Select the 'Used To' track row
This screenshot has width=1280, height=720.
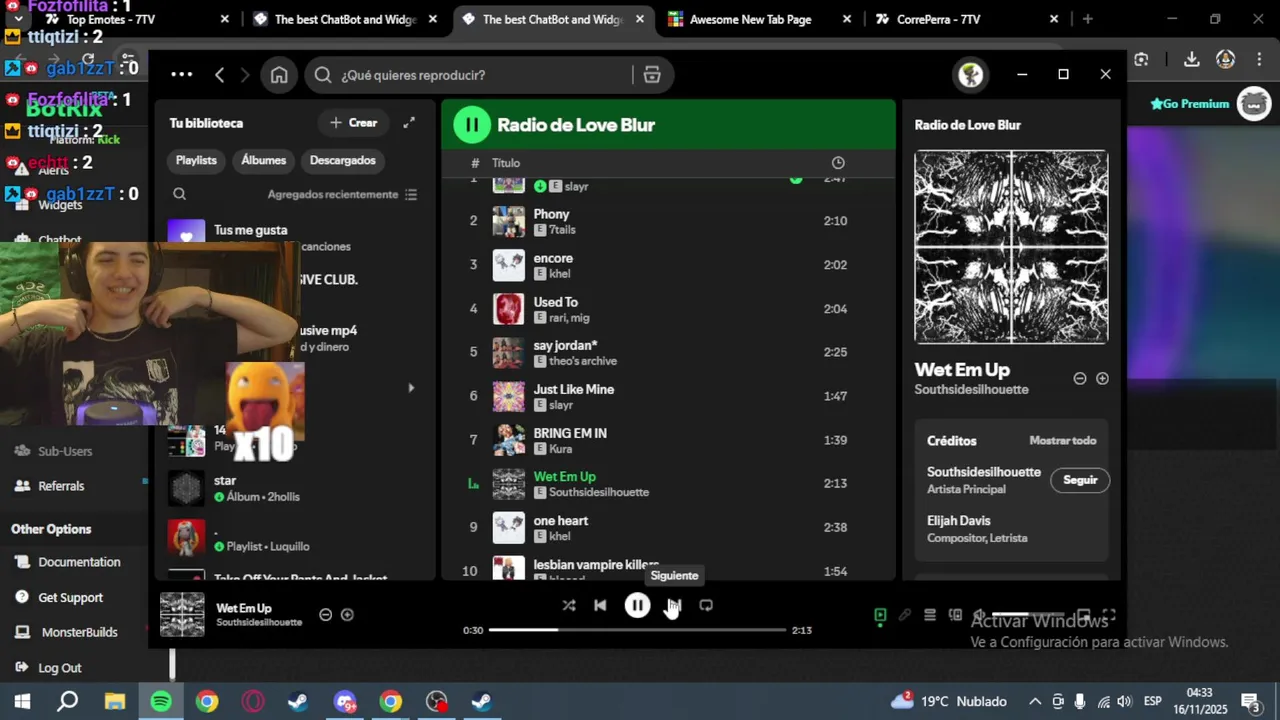(x=668, y=309)
